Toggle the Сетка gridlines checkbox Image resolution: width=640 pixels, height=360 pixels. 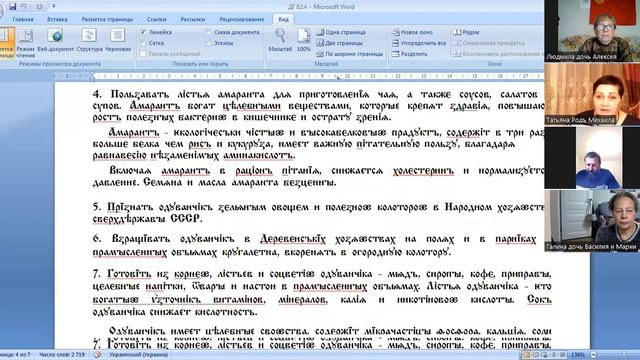(x=143, y=43)
